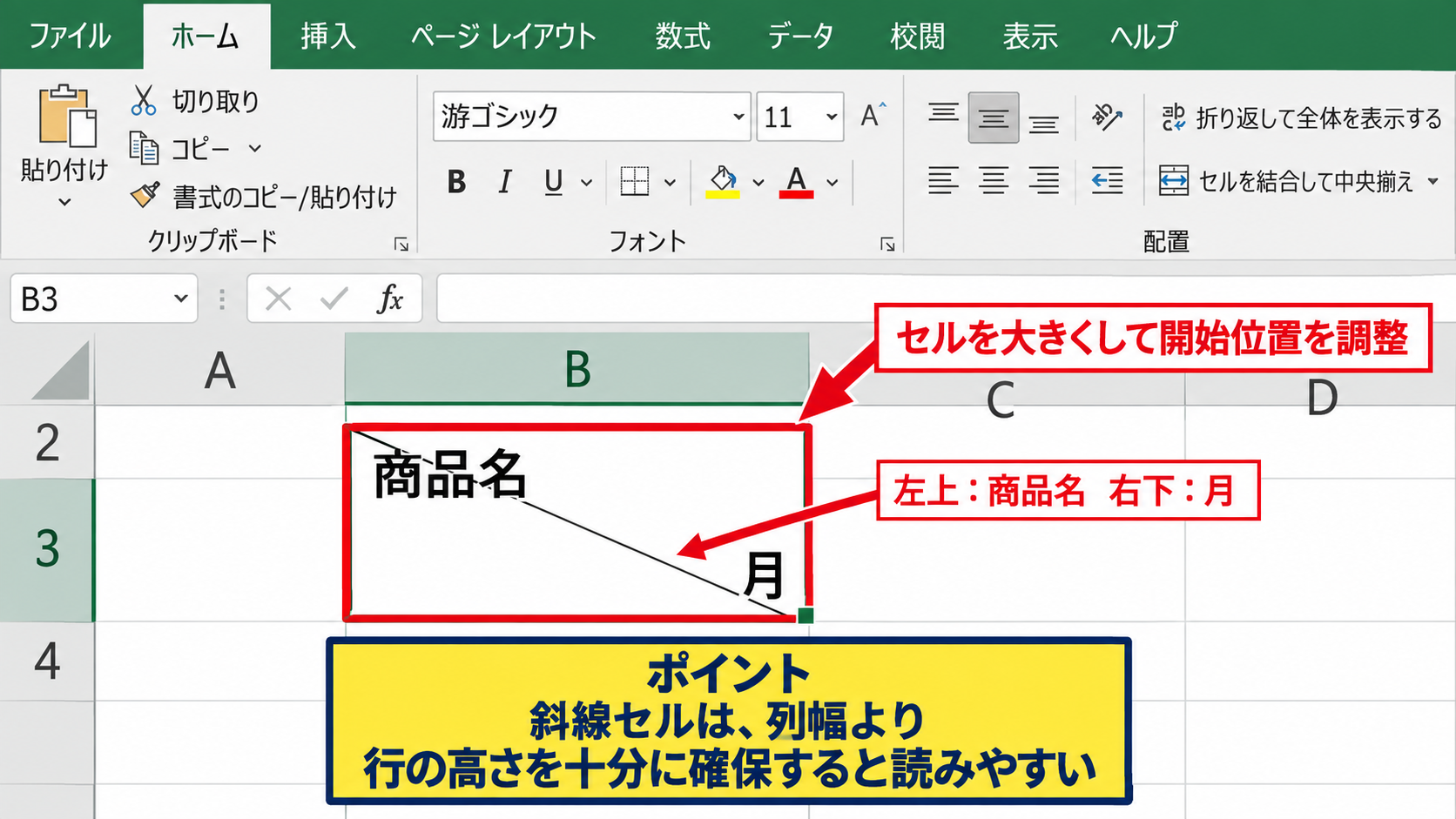Viewport: 1456px width, 819px height.
Task: Switch to the データ tab
Action: click(x=800, y=36)
